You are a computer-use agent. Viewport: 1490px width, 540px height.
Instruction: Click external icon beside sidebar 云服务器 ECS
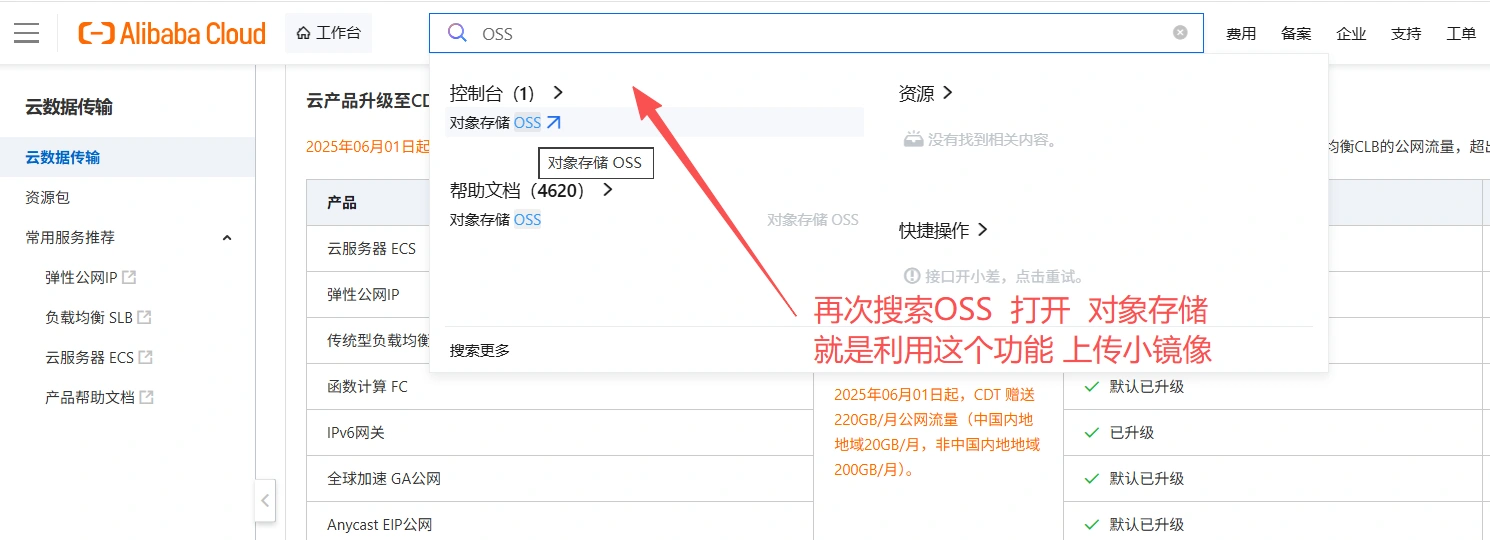tap(146, 357)
